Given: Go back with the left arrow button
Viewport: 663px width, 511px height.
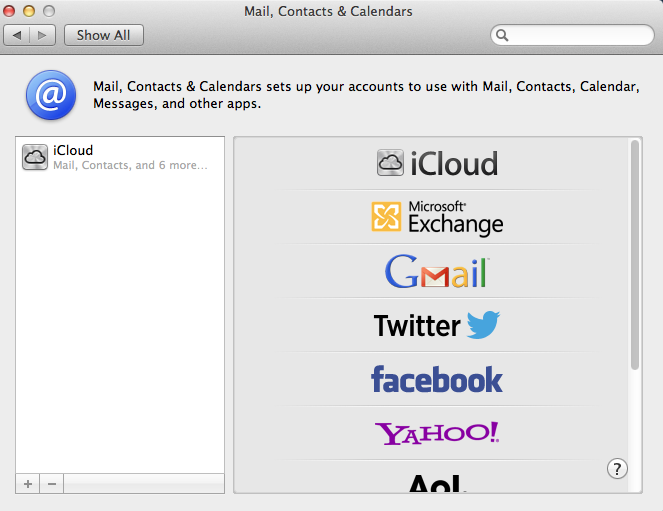Looking at the screenshot, I should point(16,35).
